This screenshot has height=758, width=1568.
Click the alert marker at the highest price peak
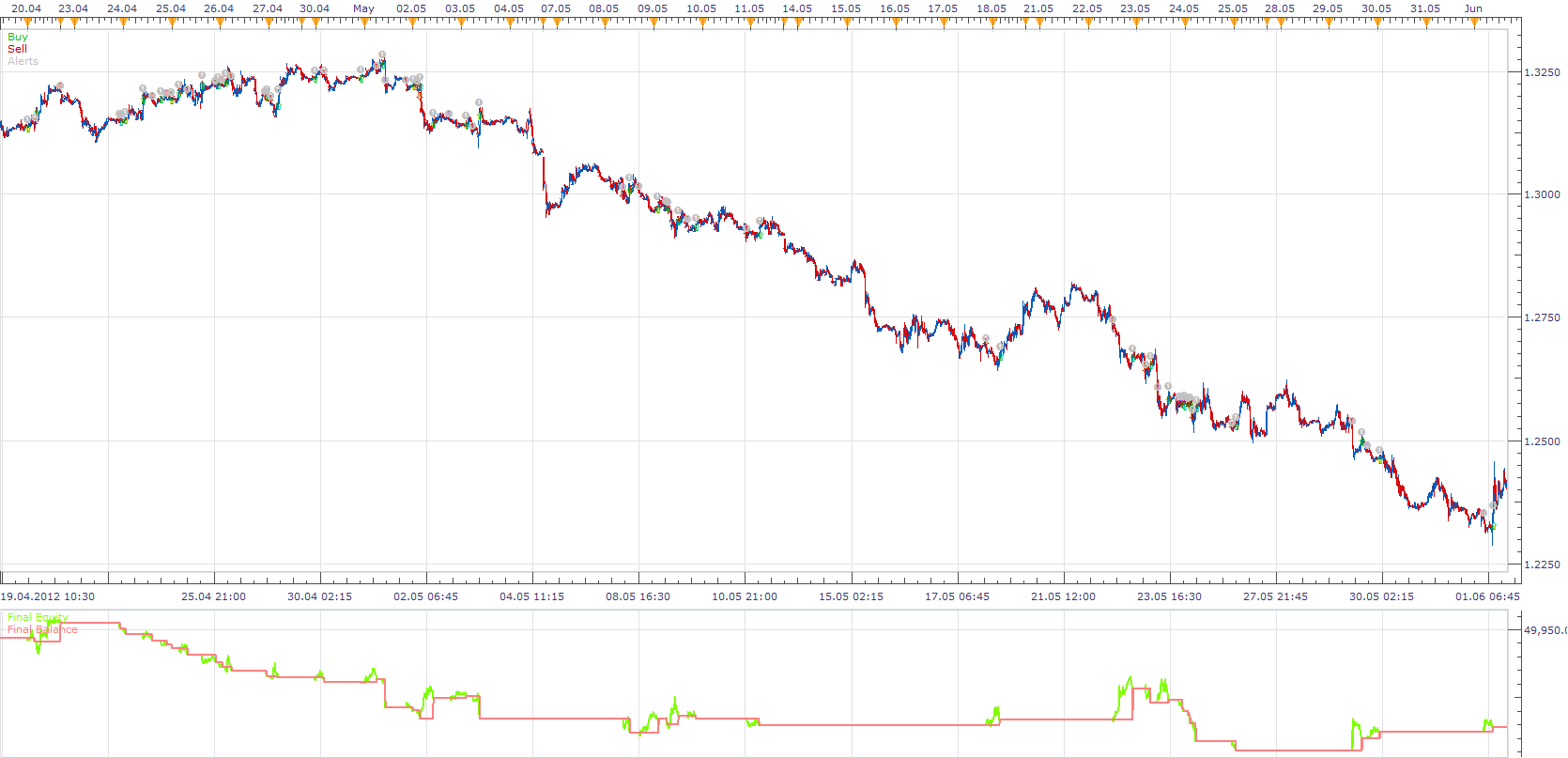381,54
